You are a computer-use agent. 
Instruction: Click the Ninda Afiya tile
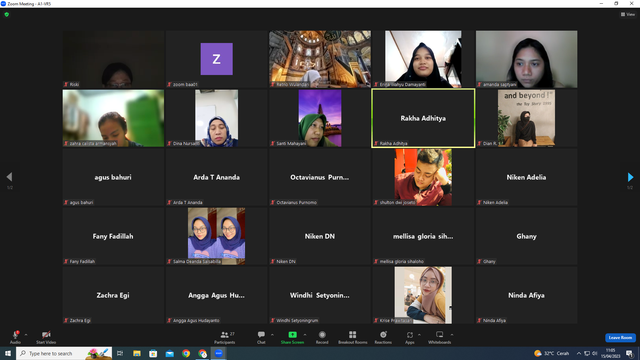coord(527,295)
